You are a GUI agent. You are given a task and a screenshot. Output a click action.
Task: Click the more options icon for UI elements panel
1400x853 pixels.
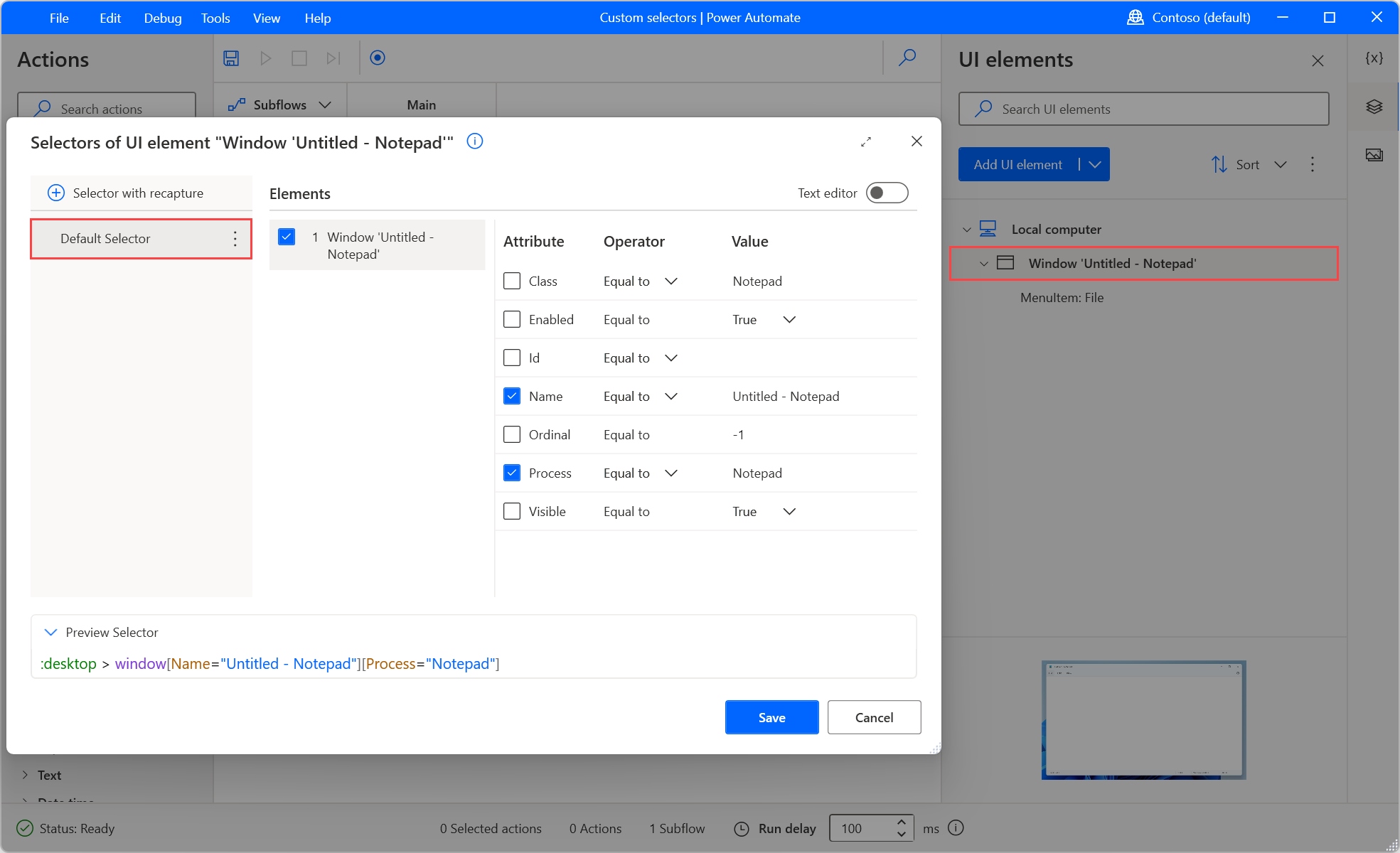point(1313,165)
